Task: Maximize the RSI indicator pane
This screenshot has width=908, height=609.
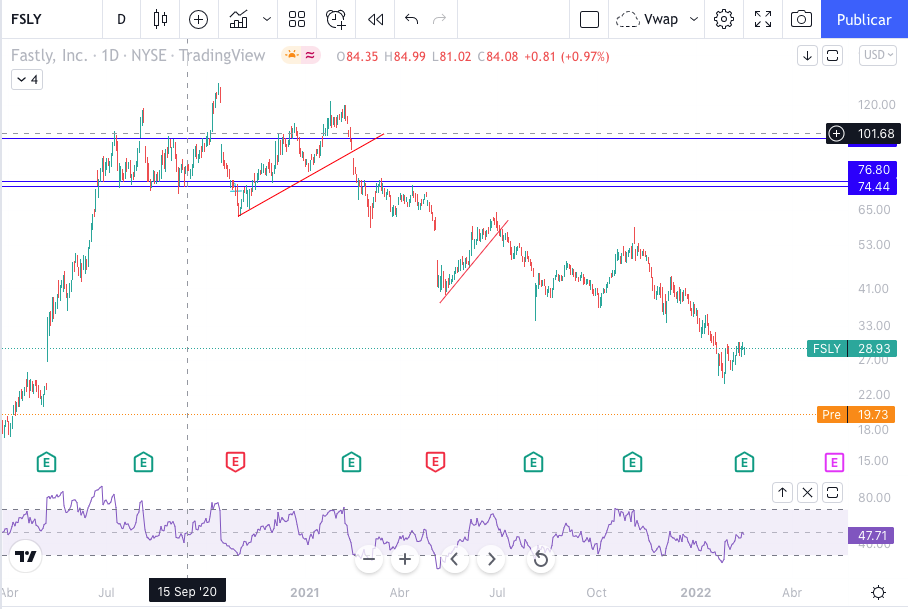Action: 833,492
